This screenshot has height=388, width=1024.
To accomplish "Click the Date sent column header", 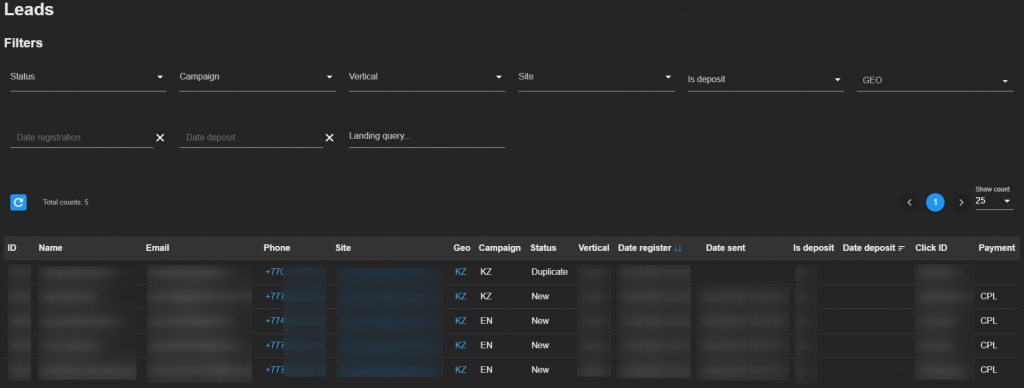I will point(726,248).
